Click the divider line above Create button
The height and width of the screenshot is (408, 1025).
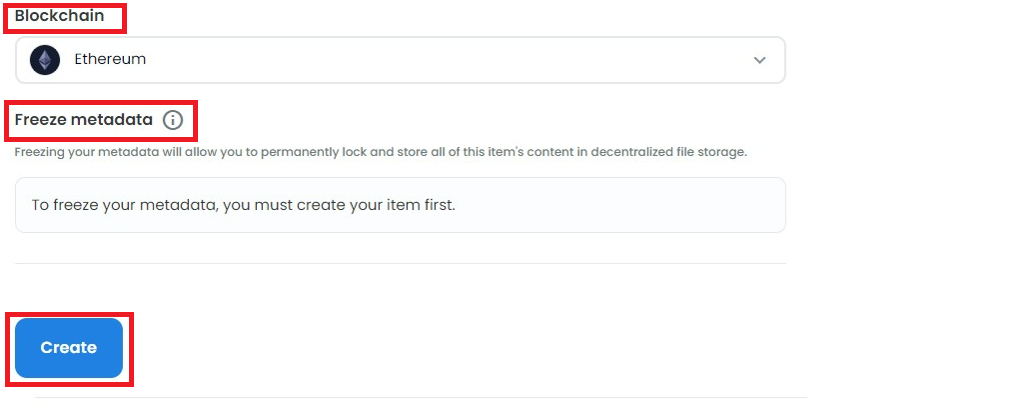pyautogui.click(x=400, y=264)
